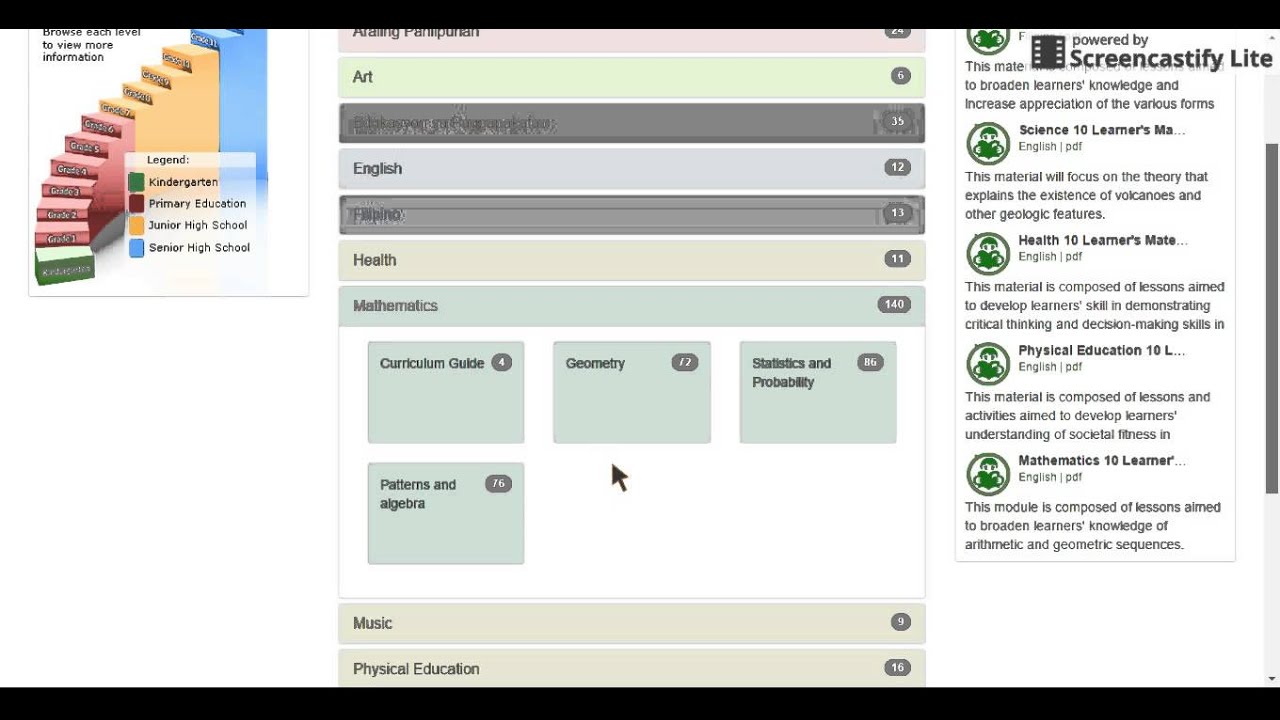
Task: Click the English count badge 12
Action: (x=897, y=167)
